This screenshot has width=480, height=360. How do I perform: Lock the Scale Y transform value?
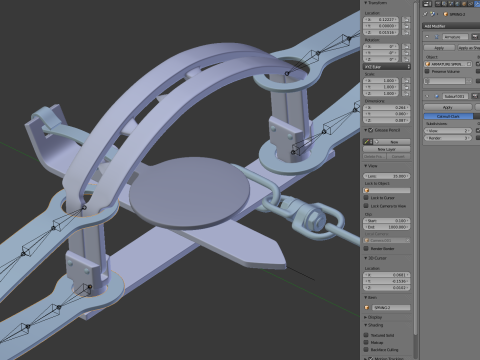pyautogui.click(x=406, y=87)
